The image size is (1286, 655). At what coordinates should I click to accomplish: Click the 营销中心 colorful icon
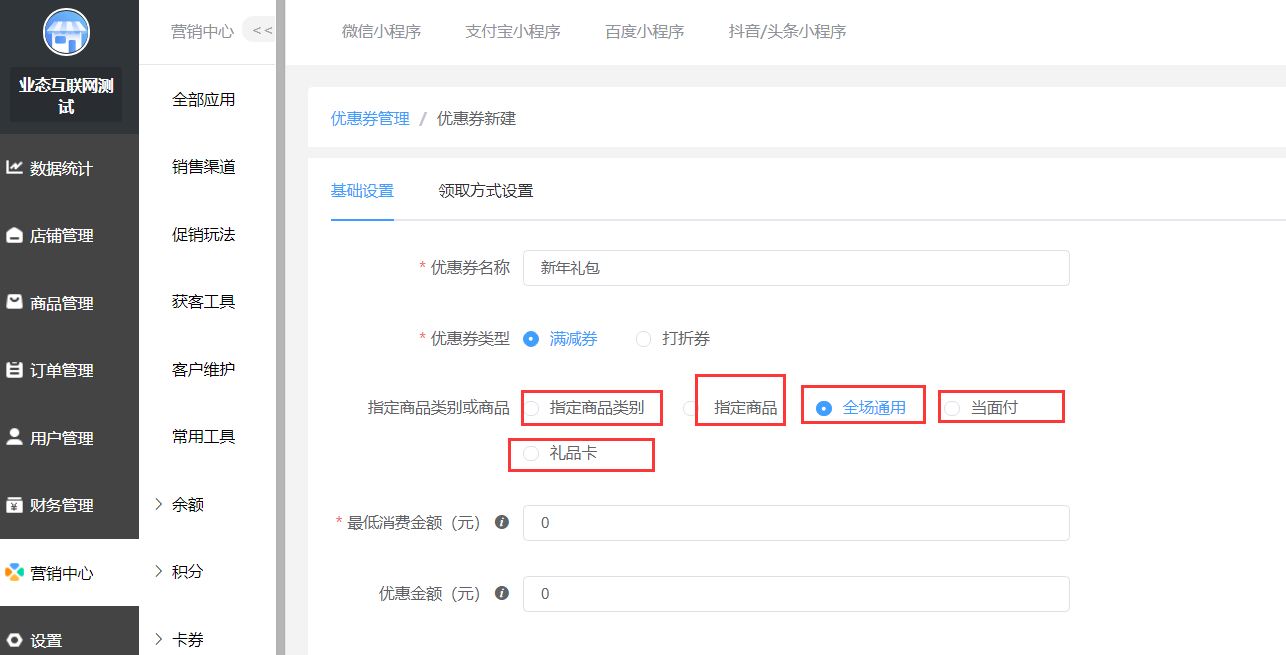(14, 572)
